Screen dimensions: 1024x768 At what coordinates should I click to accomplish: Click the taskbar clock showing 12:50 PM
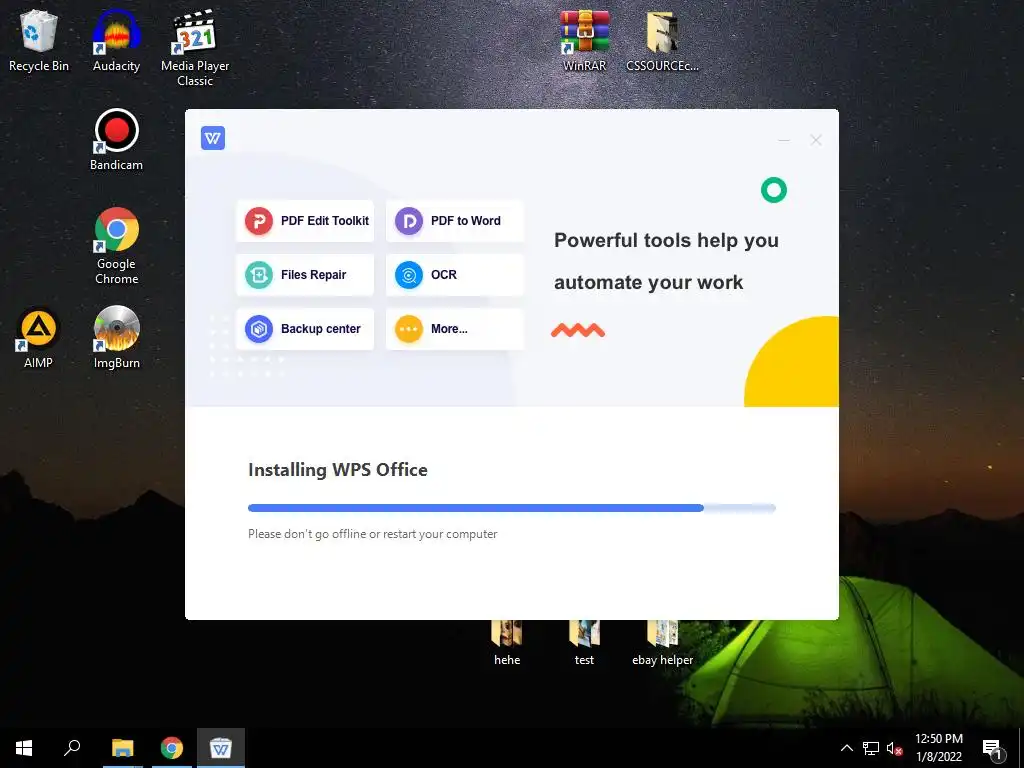tap(938, 748)
